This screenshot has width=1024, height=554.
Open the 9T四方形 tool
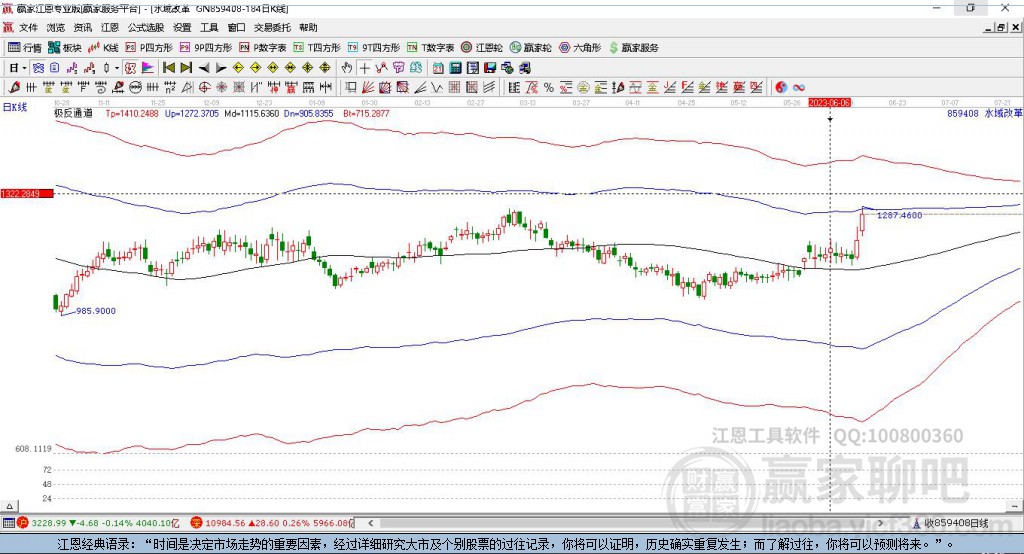pyautogui.click(x=374, y=48)
